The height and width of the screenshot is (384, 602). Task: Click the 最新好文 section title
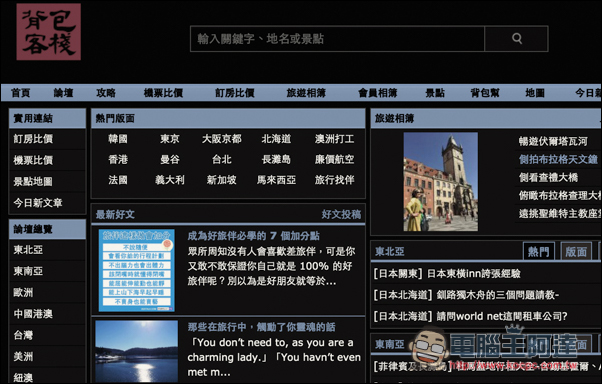tap(115, 214)
